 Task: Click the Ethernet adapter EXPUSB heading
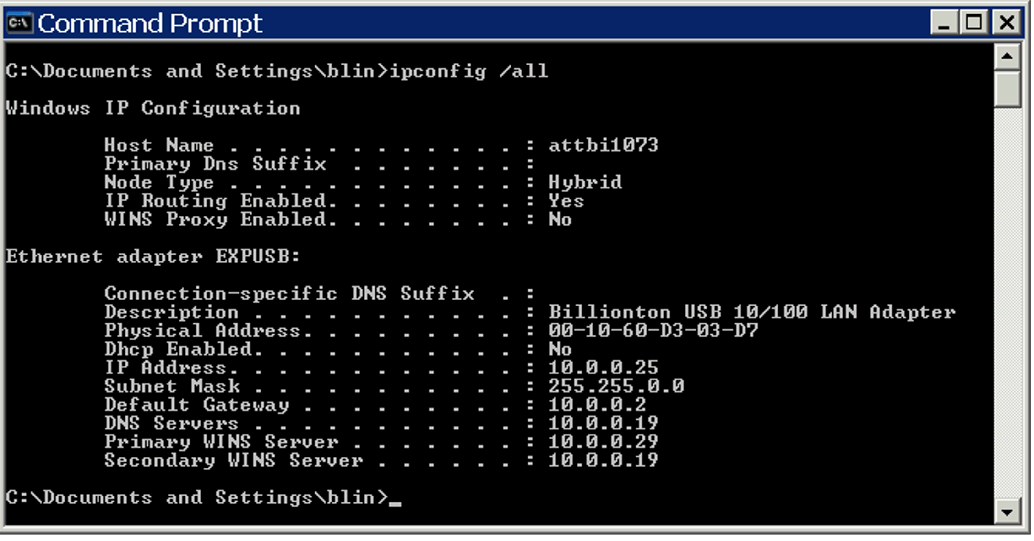click(x=153, y=257)
